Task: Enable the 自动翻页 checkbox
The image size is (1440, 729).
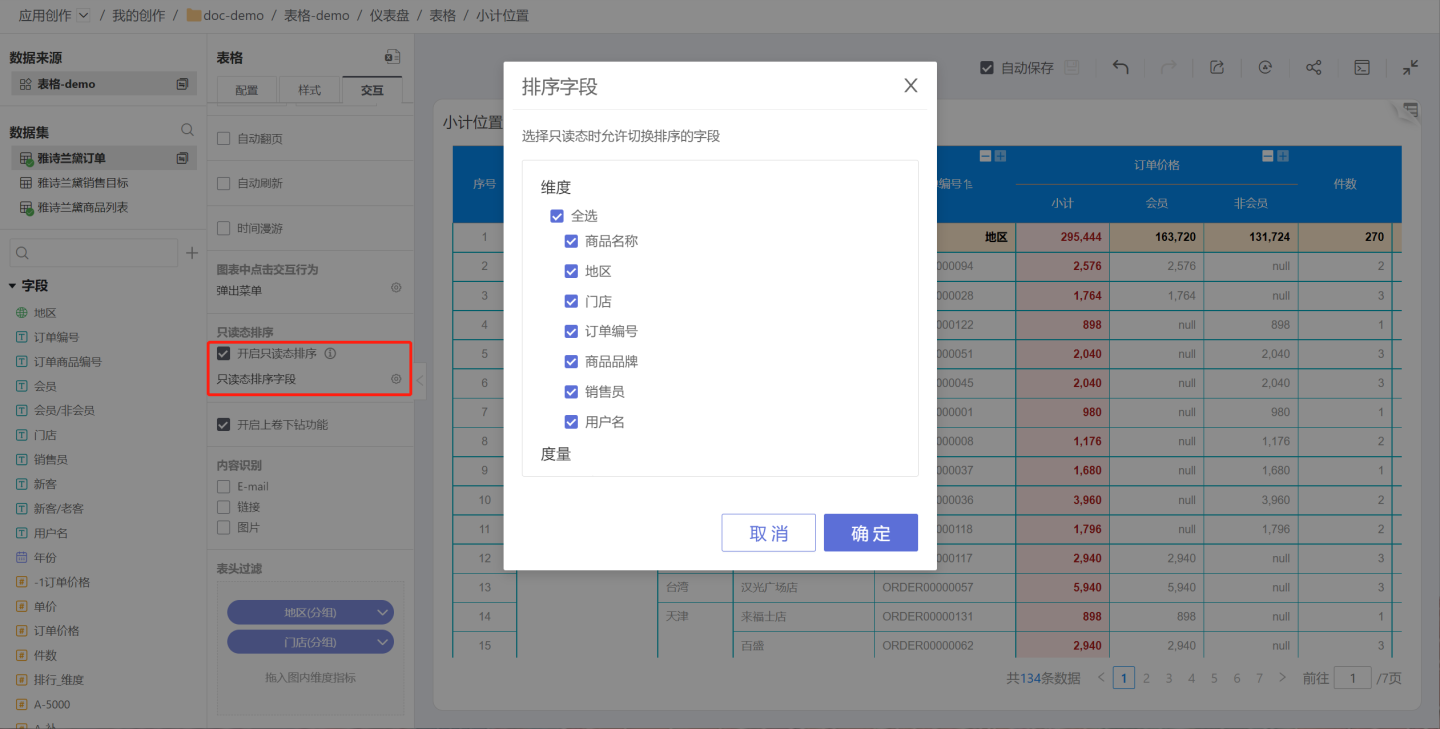Action: coord(224,139)
